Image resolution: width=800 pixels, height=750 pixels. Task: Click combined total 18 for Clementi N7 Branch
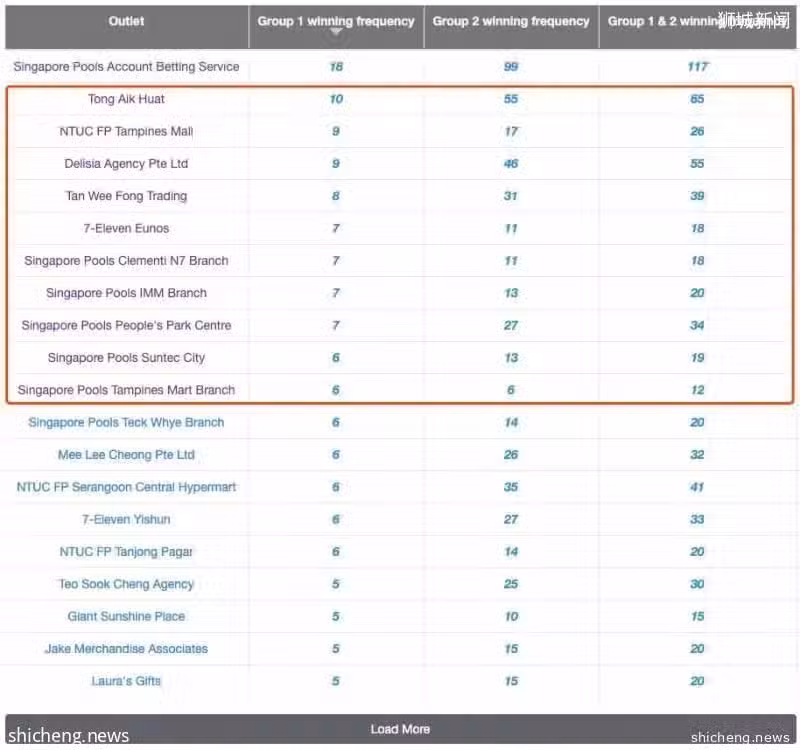coord(697,261)
